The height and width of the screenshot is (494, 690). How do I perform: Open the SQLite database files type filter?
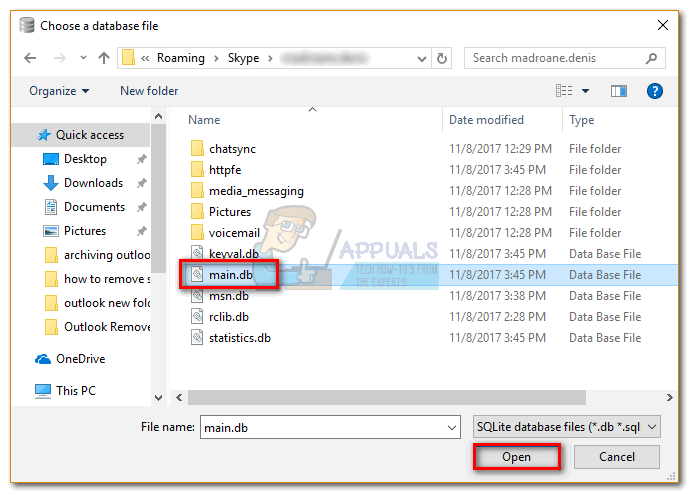tap(567, 427)
